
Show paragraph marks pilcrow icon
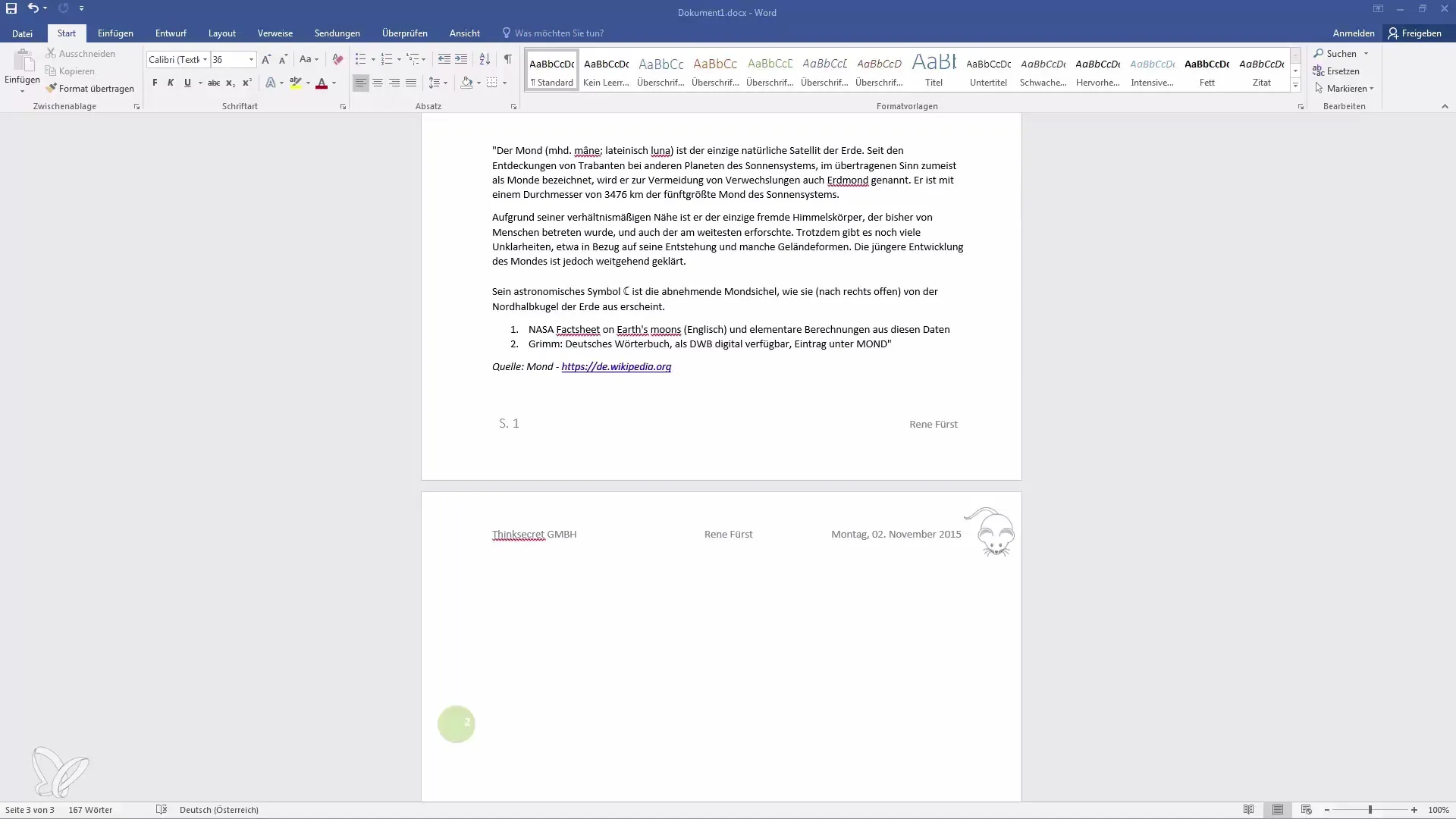pos(507,59)
